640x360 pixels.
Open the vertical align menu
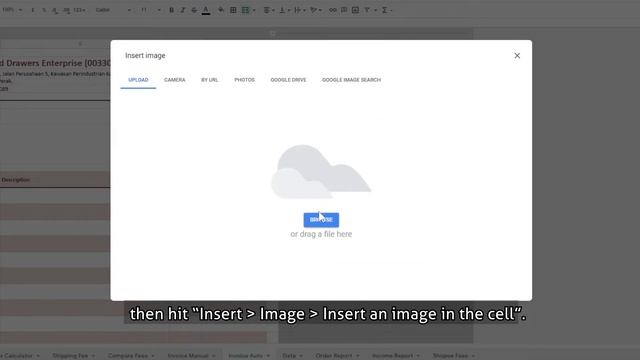284,10
